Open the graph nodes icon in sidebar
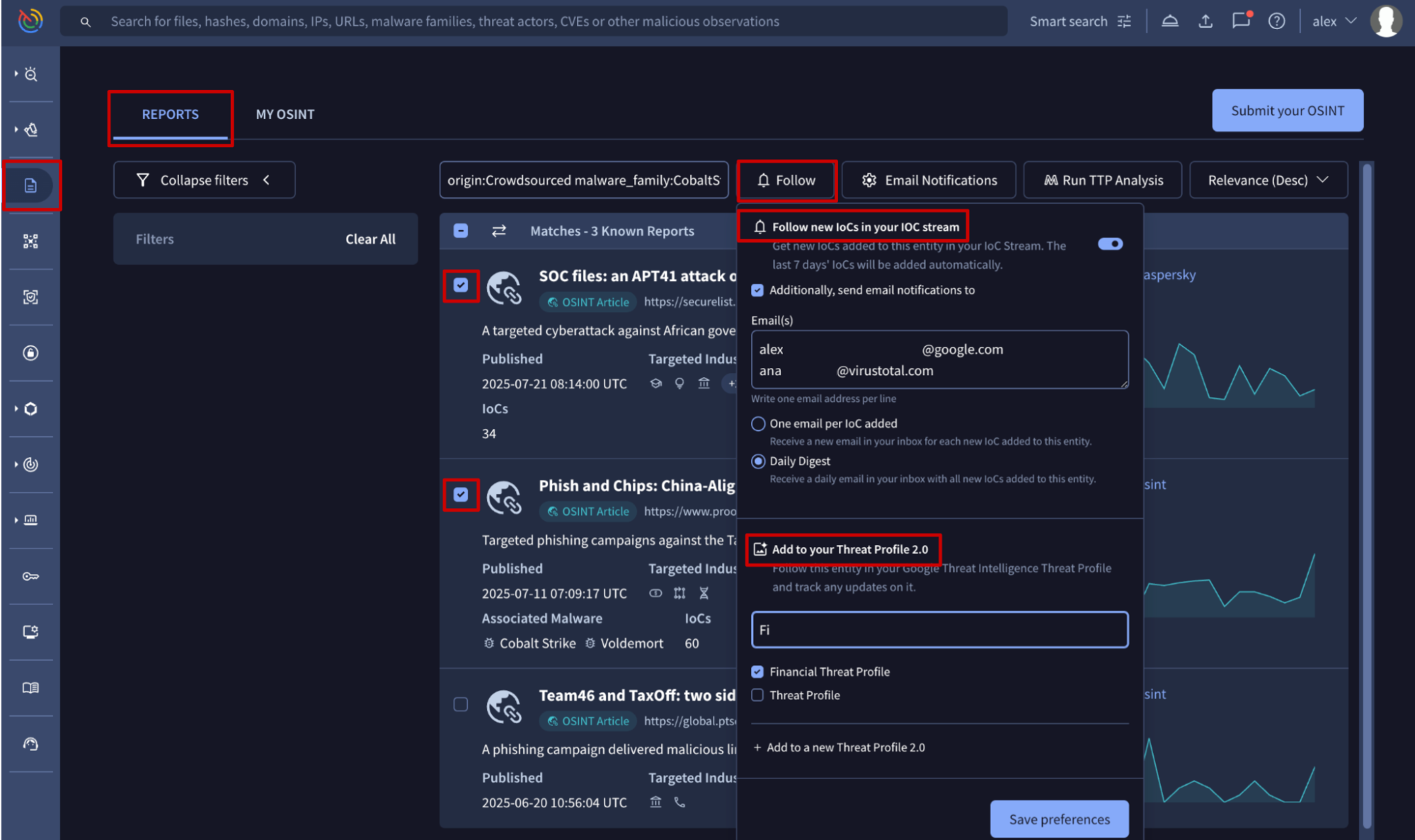 [30, 241]
